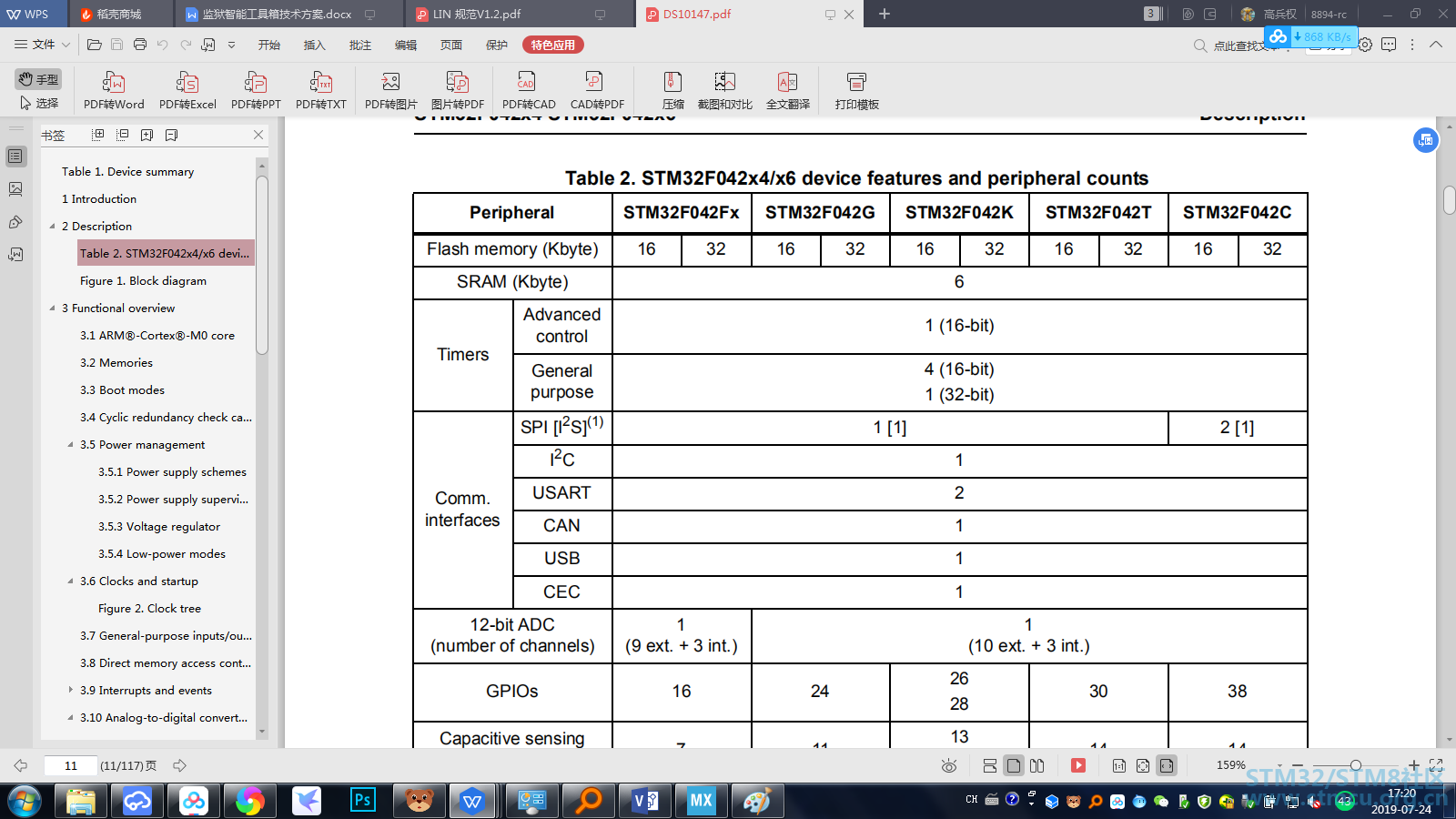Collapse all bookmarks in the panel

(123, 135)
